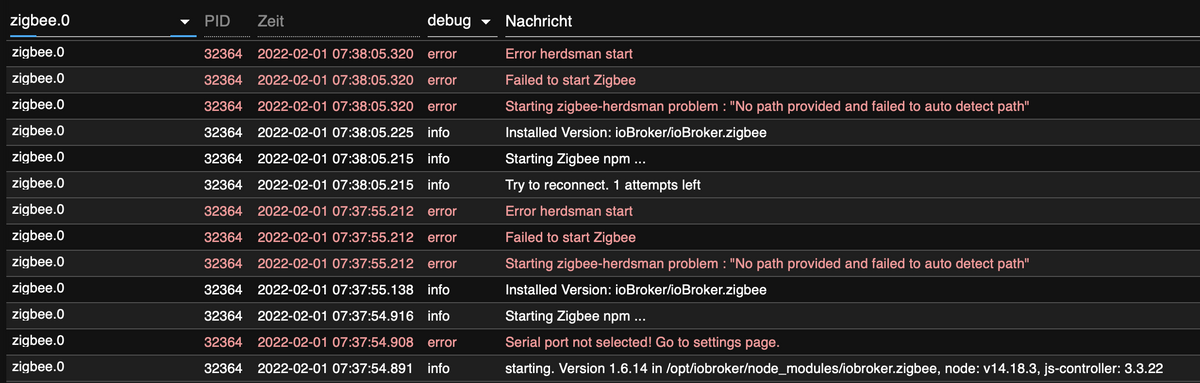
Task: Select the 'Error herdsman start' row at 07:38:05.320
Action: tap(600, 54)
